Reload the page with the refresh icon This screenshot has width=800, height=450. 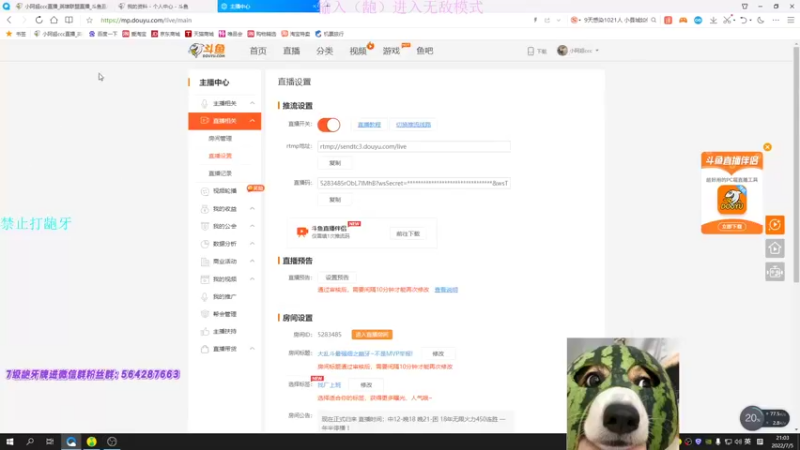pos(39,20)
